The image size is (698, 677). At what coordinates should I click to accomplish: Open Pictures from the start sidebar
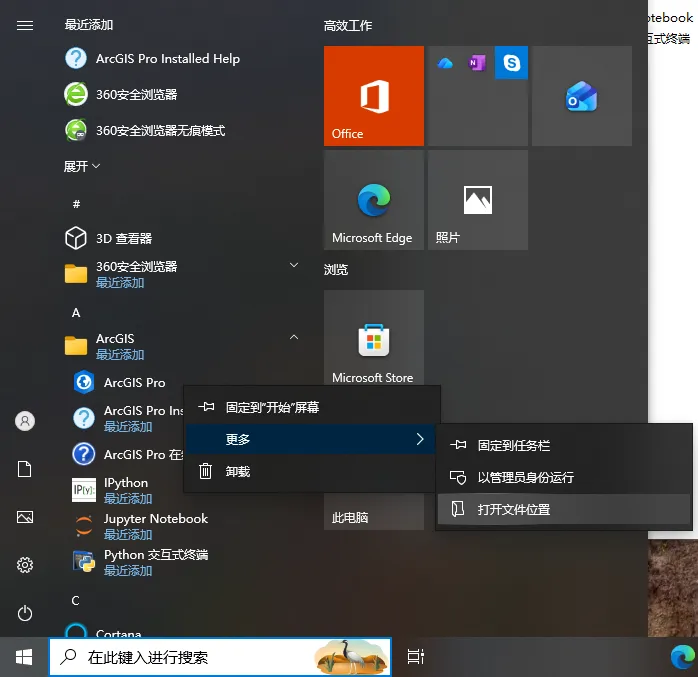[25, 517]
